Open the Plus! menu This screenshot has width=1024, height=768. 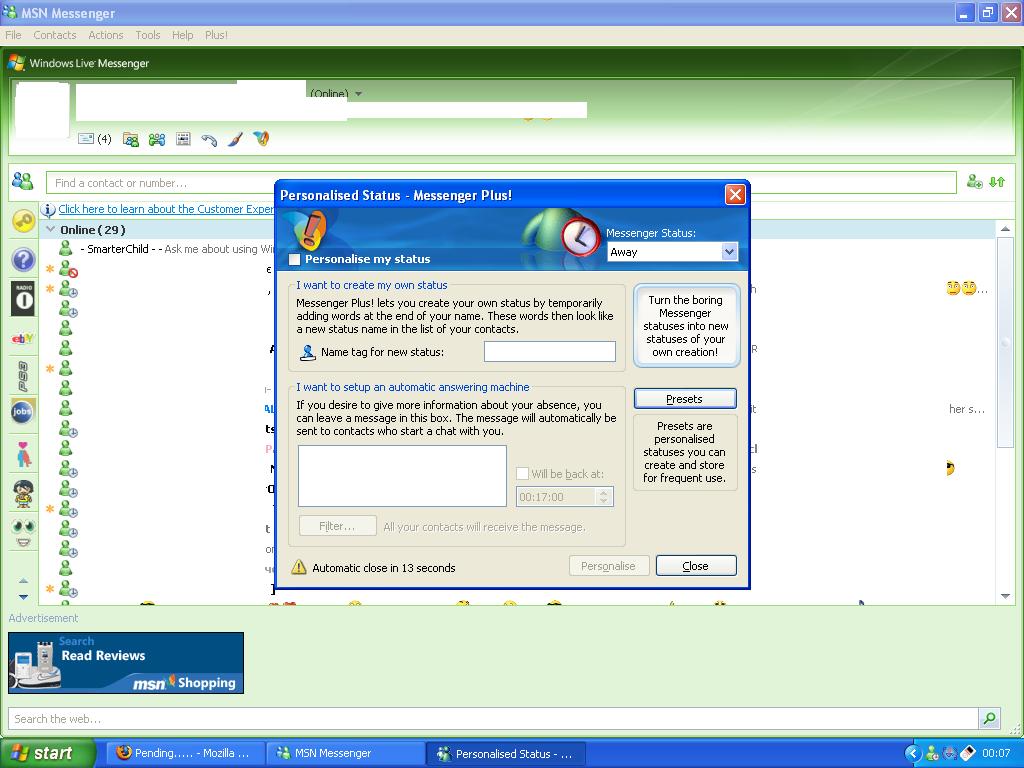(x=216, y=35)
